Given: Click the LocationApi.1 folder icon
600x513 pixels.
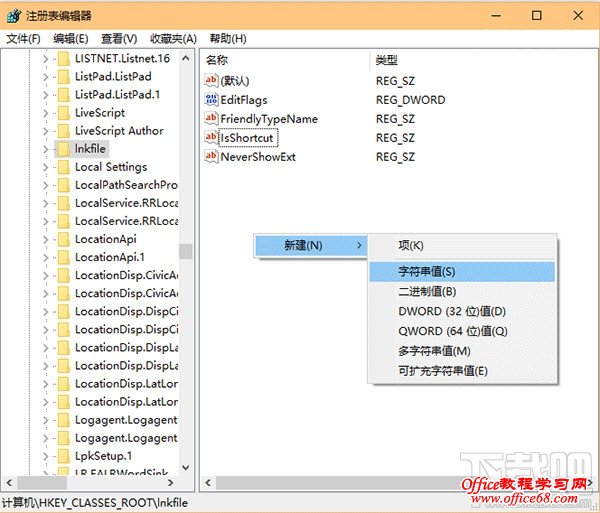Looking at the screenshot, I should pos(64,257).
